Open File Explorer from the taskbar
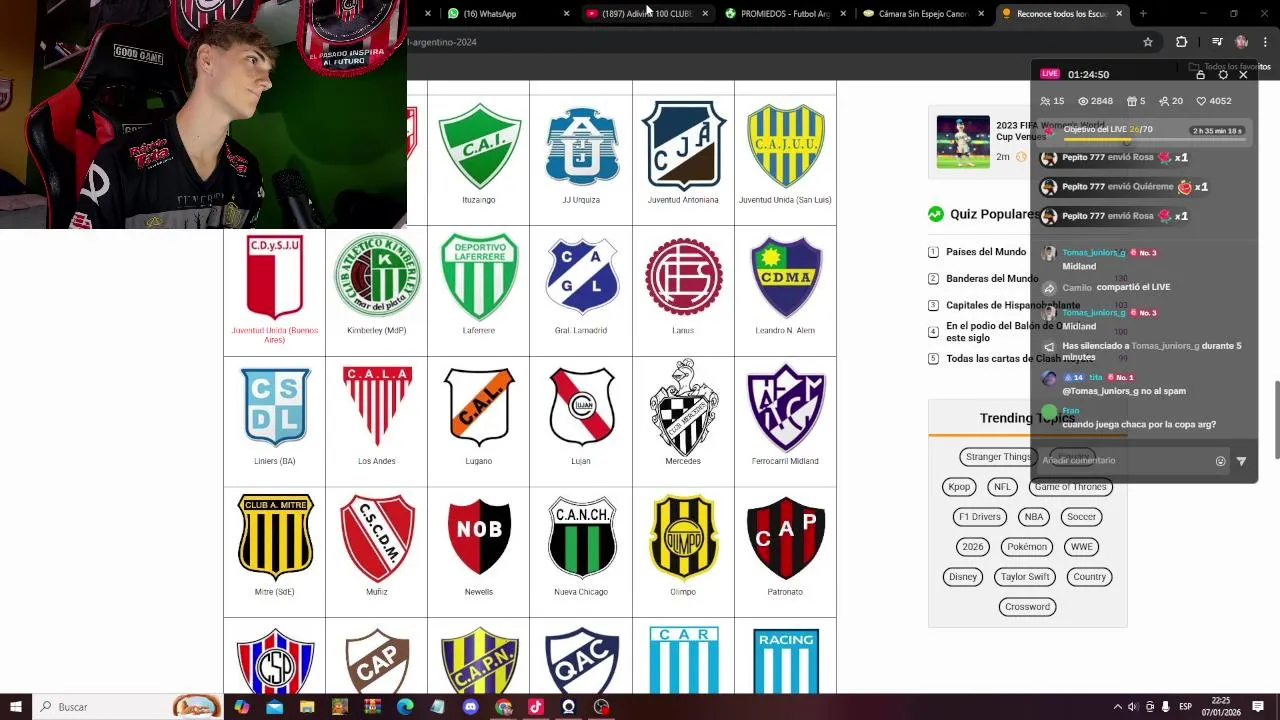This screenshot has height=720, width=1280. (307, 707)
